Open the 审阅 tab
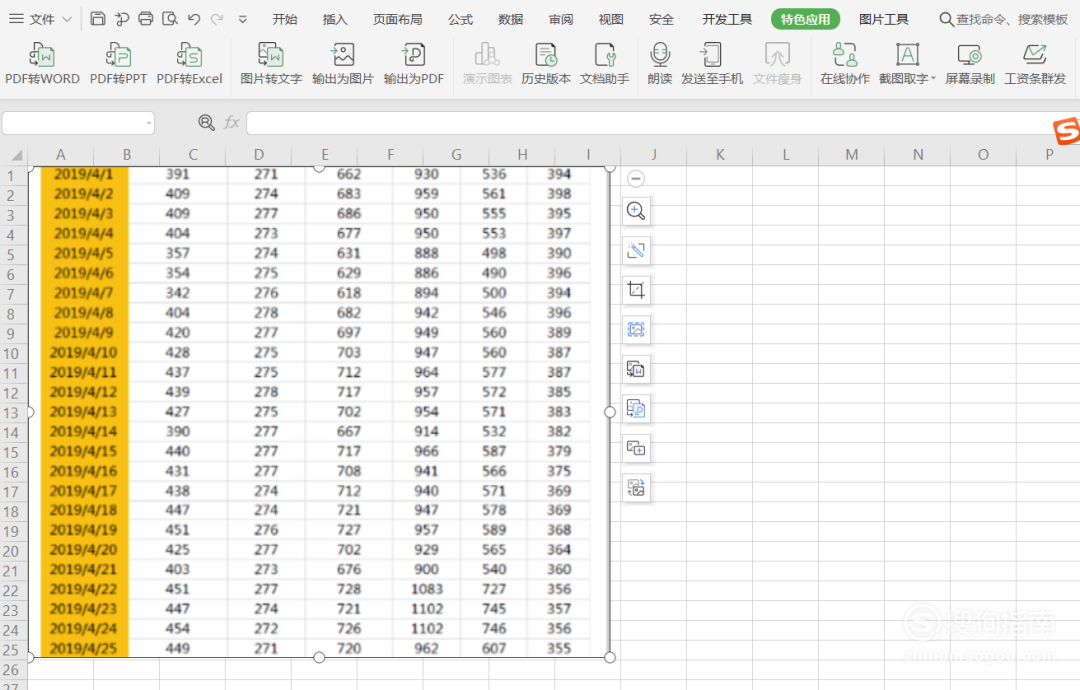 click(x=561, y=19)
